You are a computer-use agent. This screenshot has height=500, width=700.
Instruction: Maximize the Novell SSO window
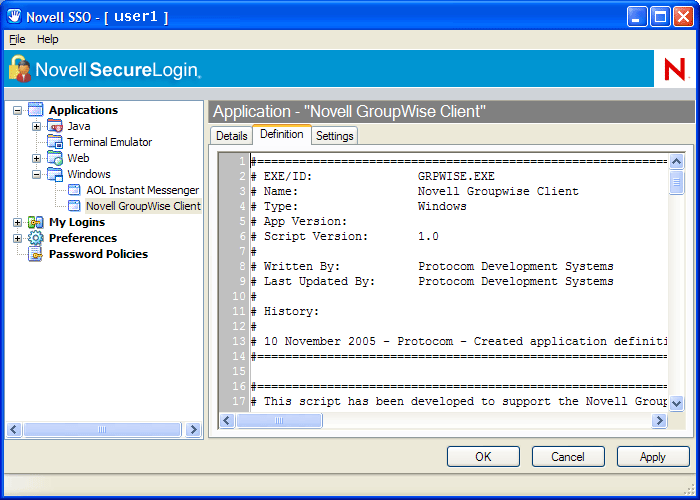coord(660,17)
